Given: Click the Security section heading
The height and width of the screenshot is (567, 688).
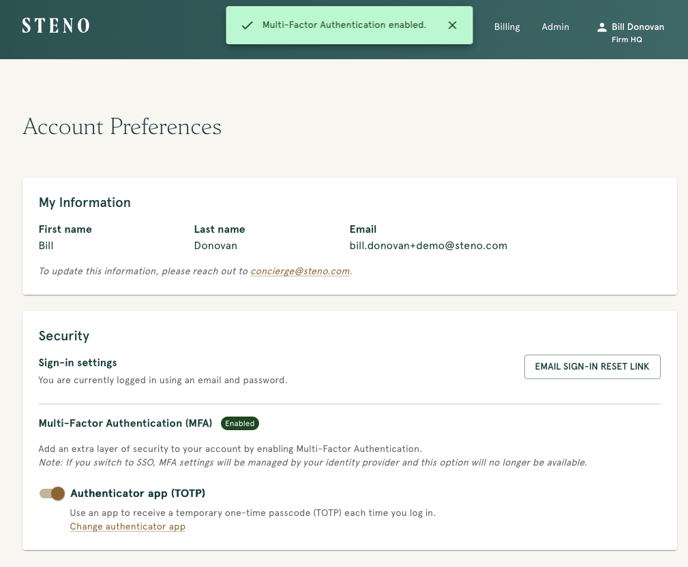Looking at the screenshot, I should [64, 336].
